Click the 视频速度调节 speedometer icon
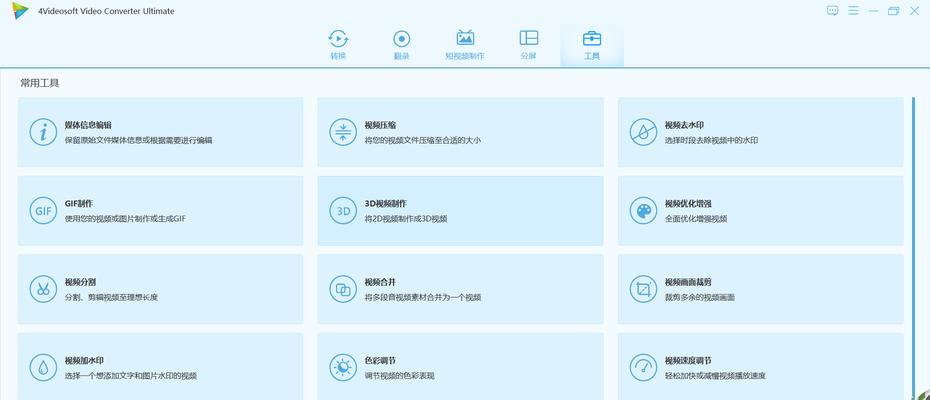 point(644,367)
